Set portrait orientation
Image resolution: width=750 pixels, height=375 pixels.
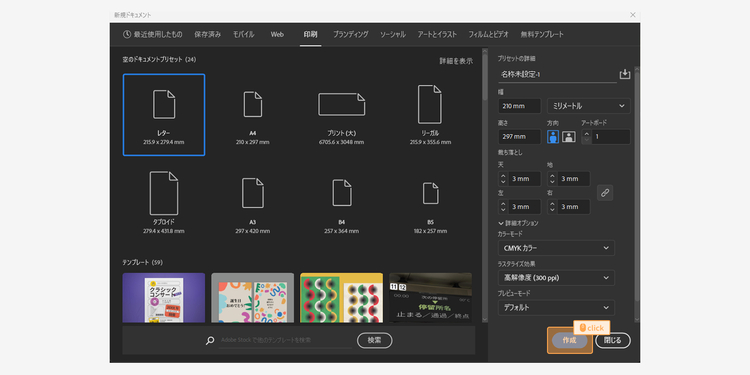coord(553,137)
